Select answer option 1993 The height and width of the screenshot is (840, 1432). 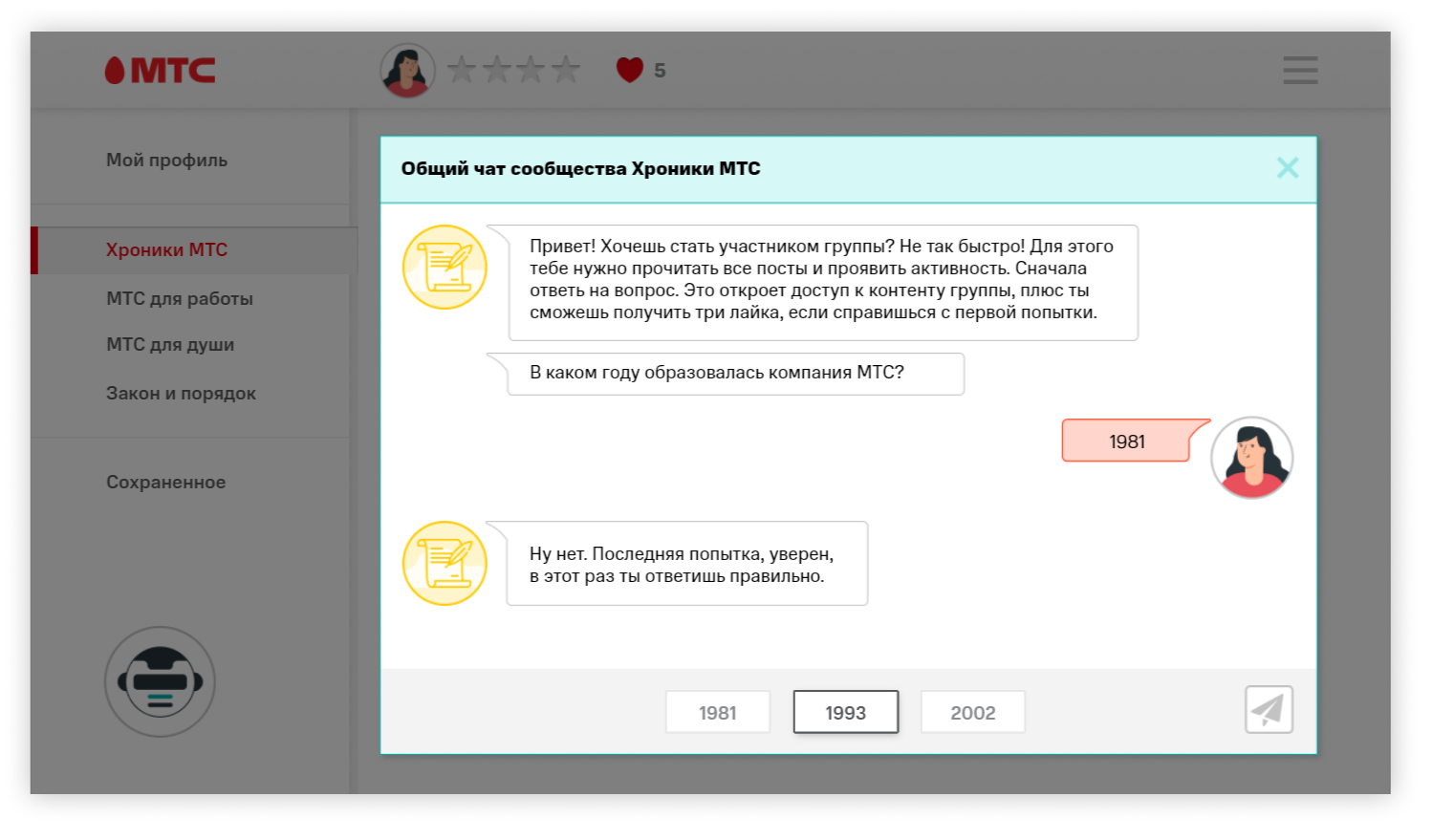point(846,712)
